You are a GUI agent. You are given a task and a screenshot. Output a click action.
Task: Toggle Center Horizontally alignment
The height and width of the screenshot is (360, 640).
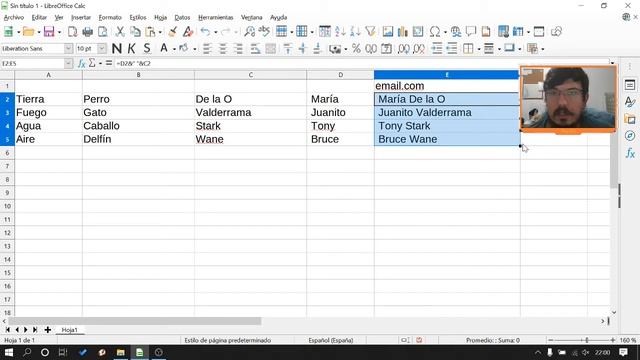pos(223,49)
